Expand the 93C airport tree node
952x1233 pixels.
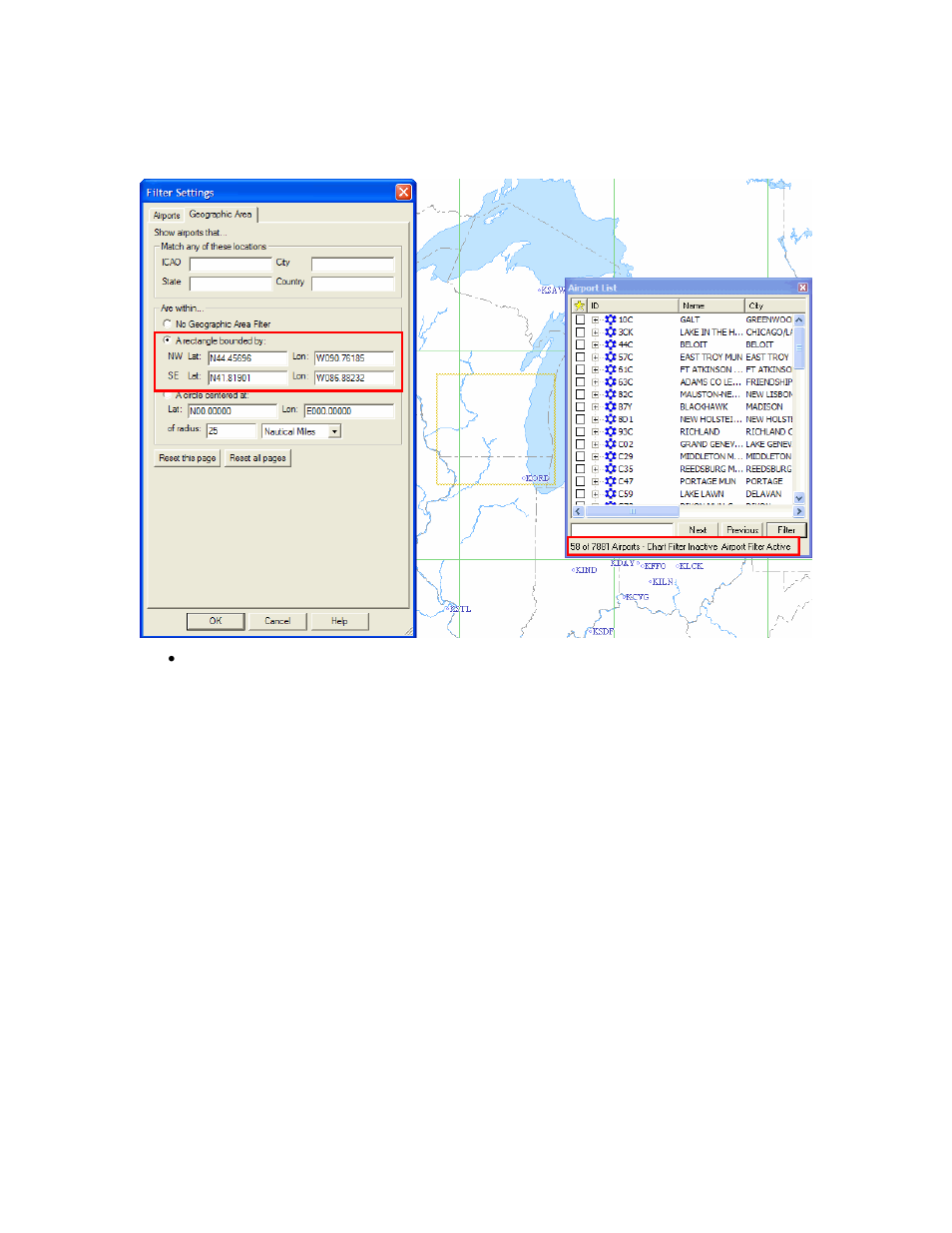pos(596,432)
